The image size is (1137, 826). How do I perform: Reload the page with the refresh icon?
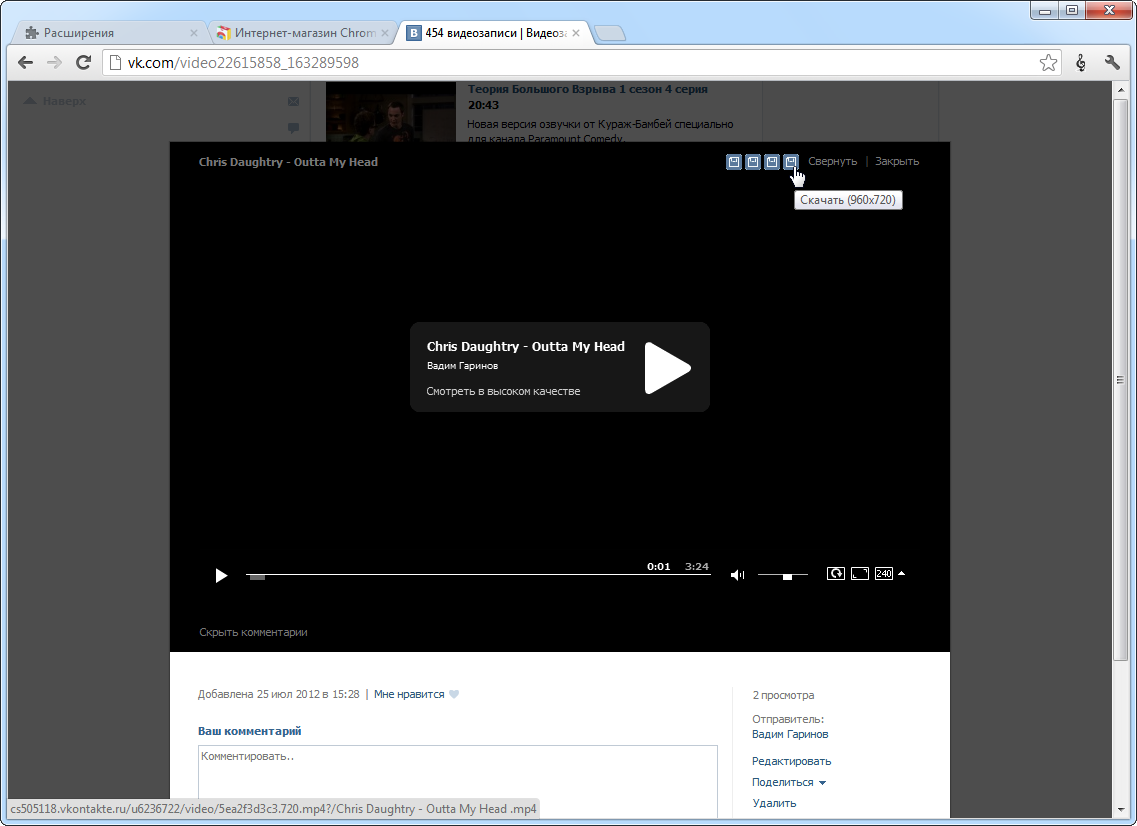[83, 62]
